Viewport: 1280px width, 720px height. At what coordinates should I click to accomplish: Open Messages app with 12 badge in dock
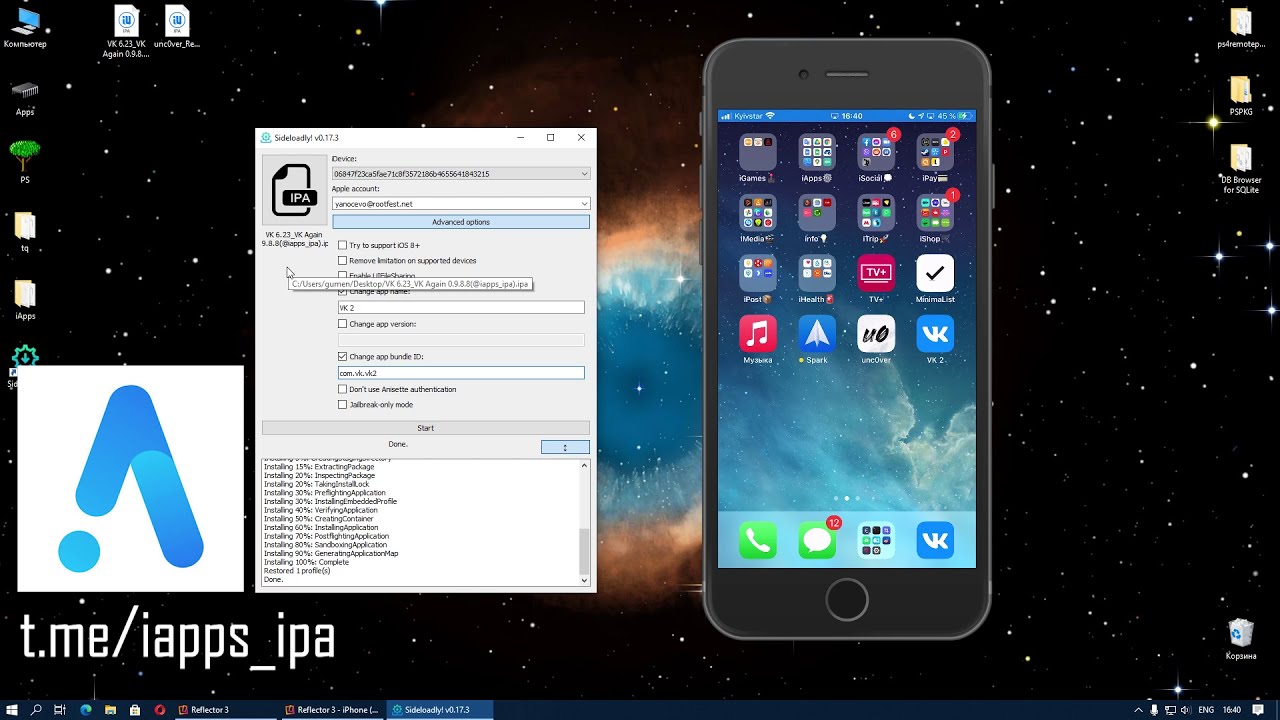(817, 540)
